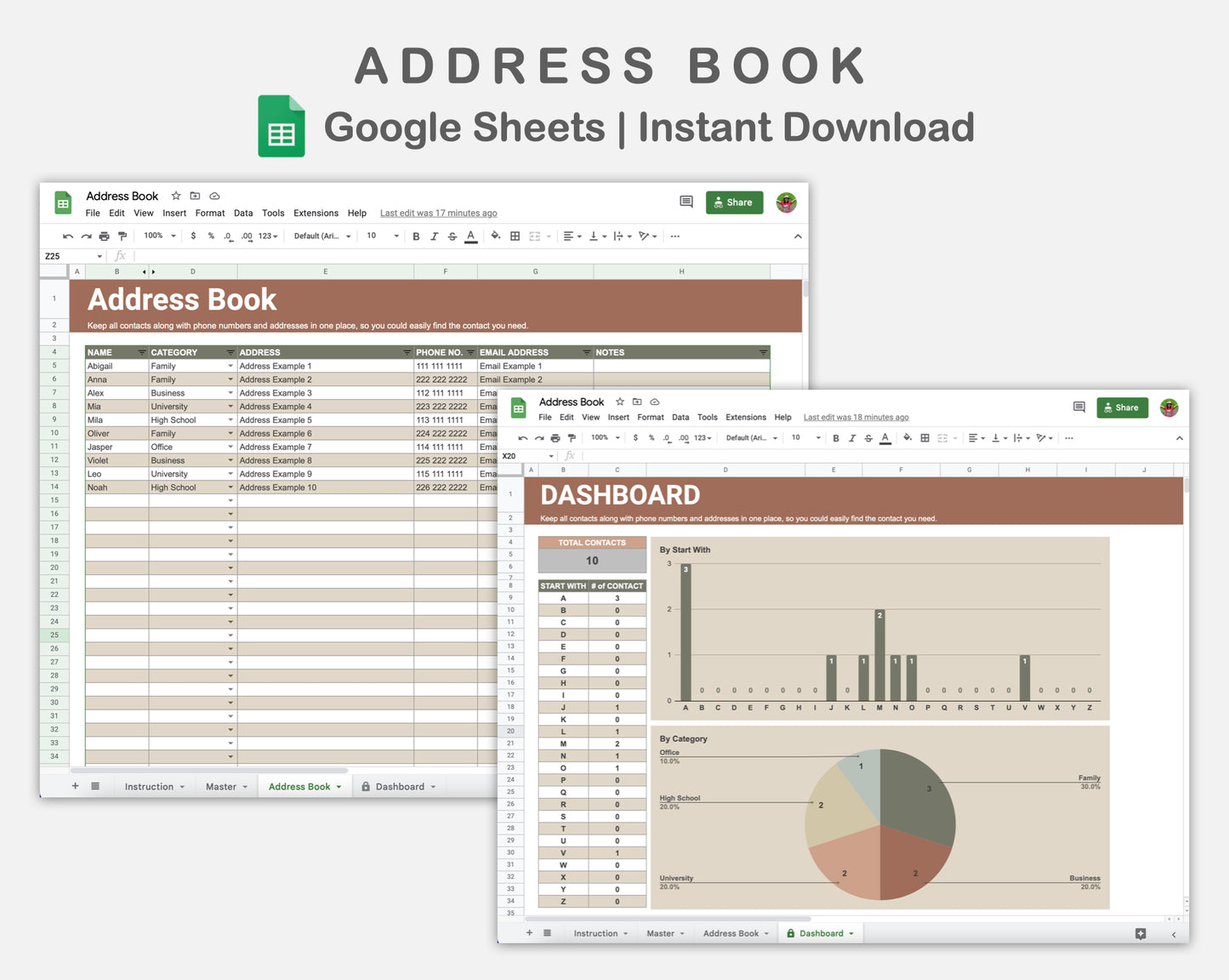Apply Bold formatting
Image resolution: width=1229 pixels, height=980 pixels.
415,236
